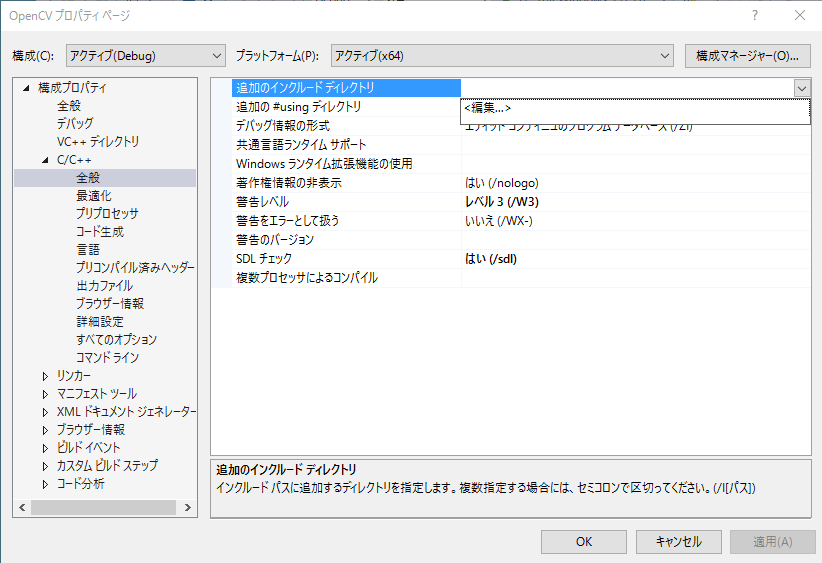Open the プラットフォーム platform dropdown
The width and height of the screenshot is (822, 563).
(x=502, y=55)
